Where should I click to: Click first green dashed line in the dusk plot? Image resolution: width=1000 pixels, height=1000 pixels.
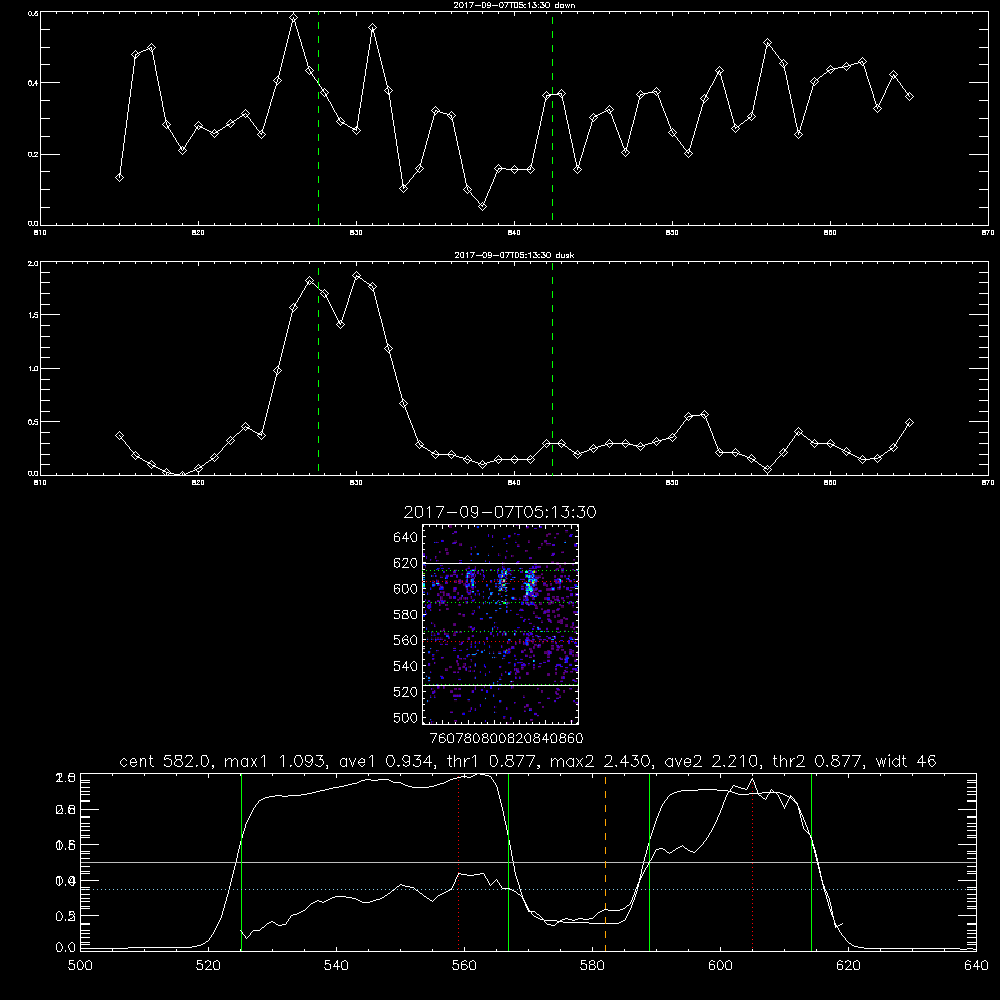(x=318, y=369)
